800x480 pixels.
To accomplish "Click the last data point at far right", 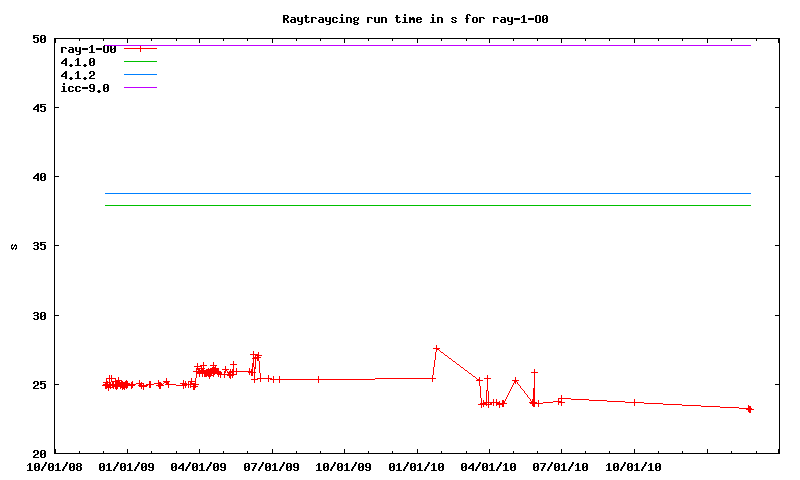I will [749, 409].
